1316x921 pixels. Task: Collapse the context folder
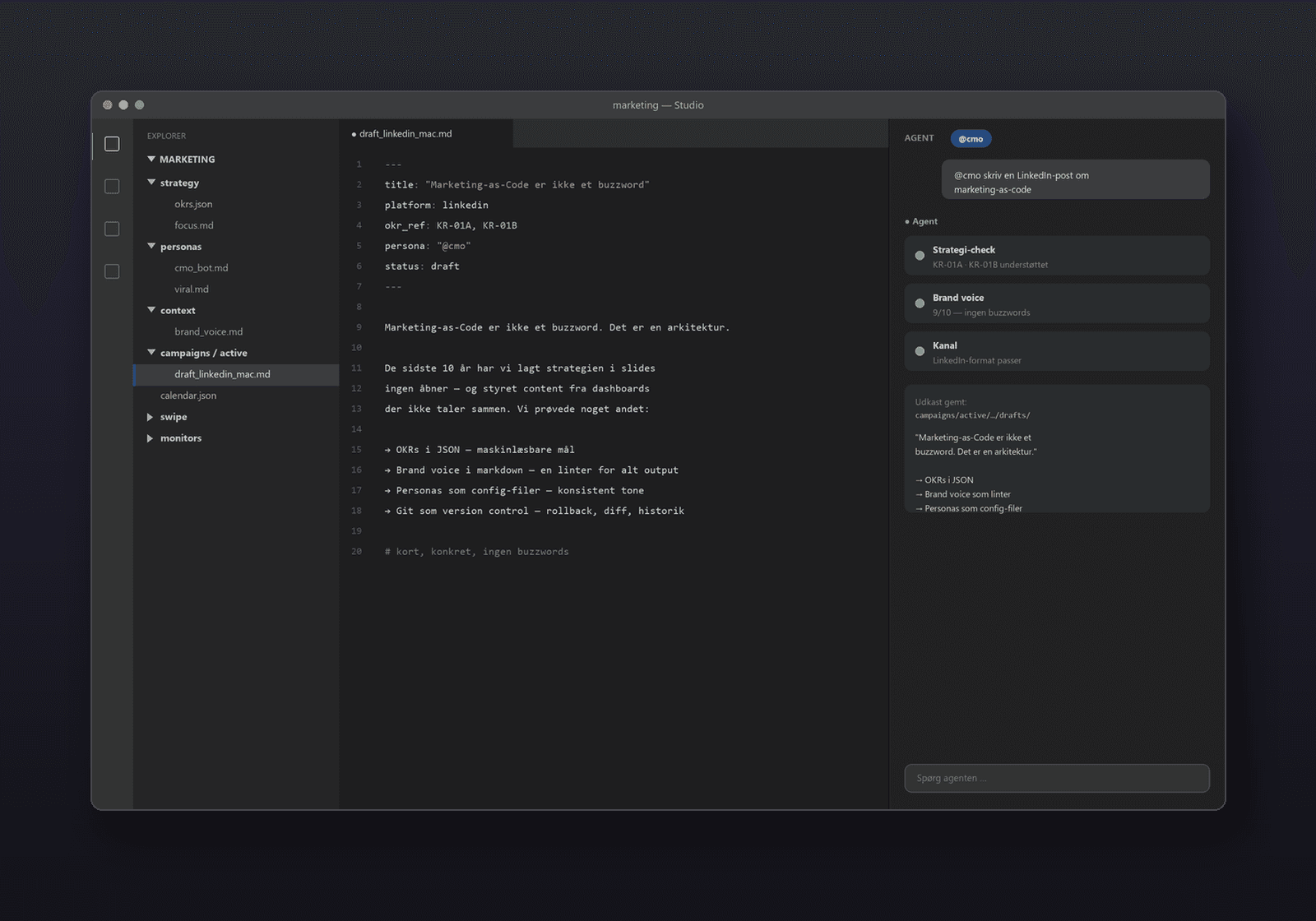(151, 310)
